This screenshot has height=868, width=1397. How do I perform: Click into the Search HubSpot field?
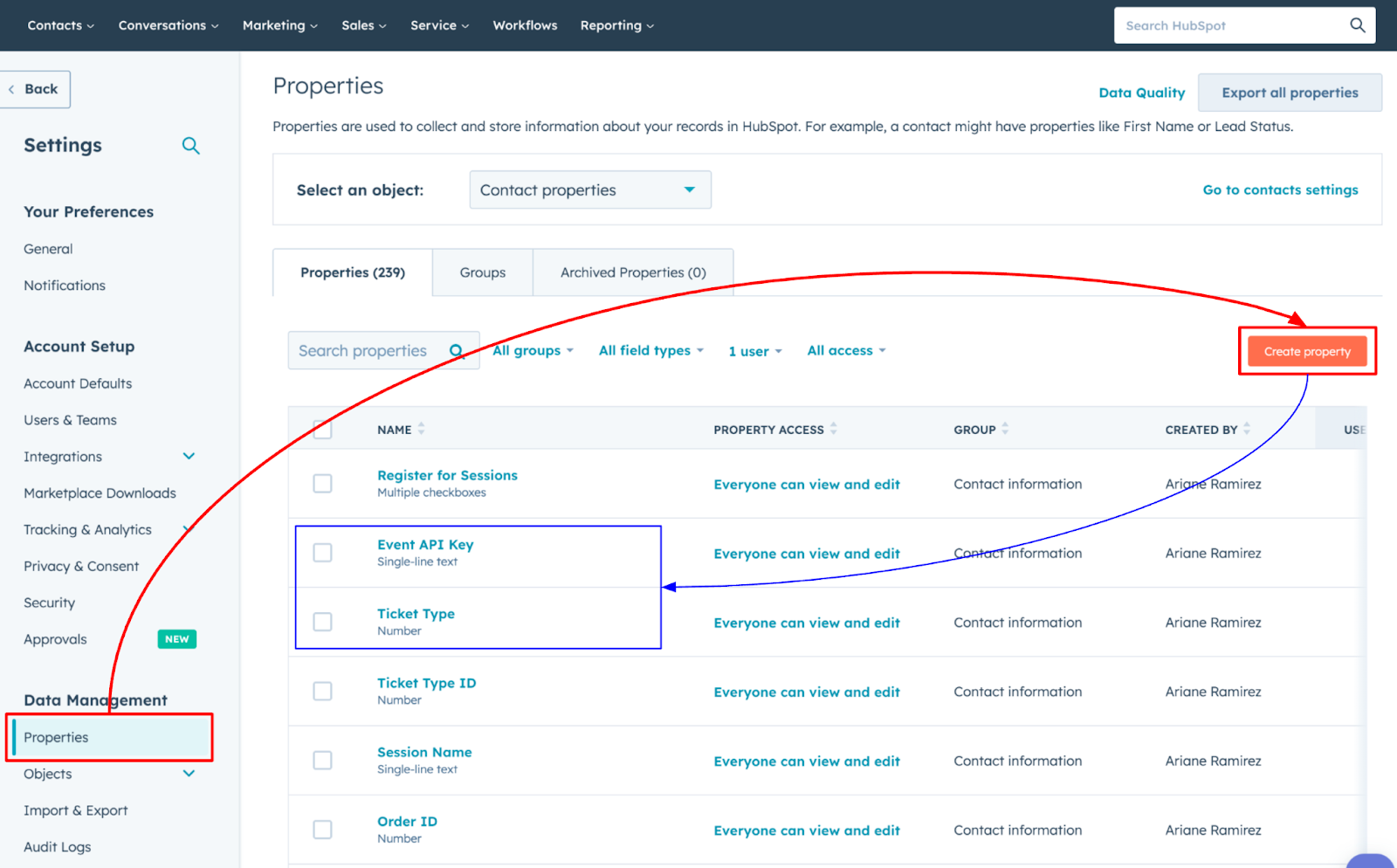tap(1231, 25)
